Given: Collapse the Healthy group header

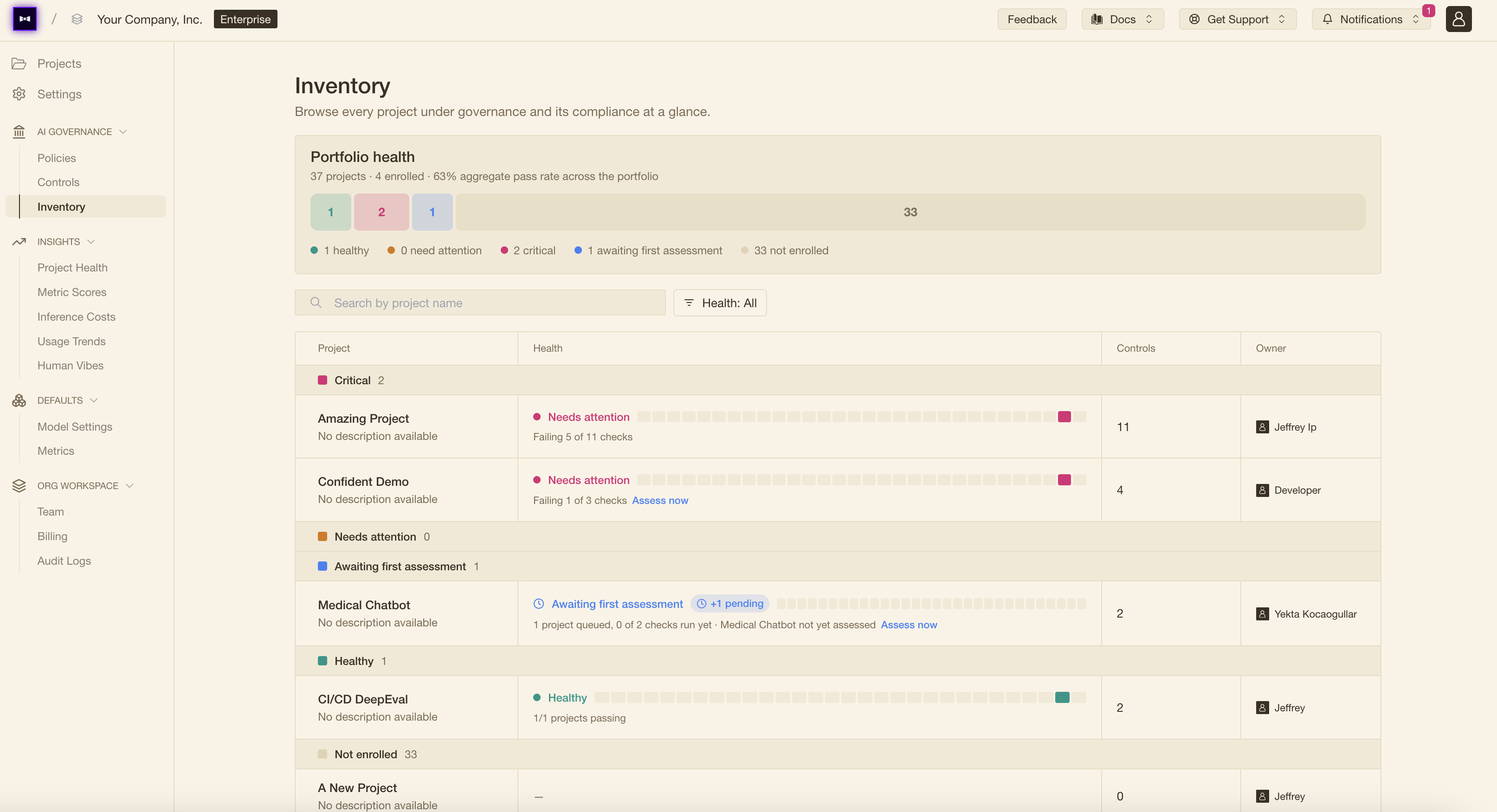Looking at the screenshot, I should 838,661.
